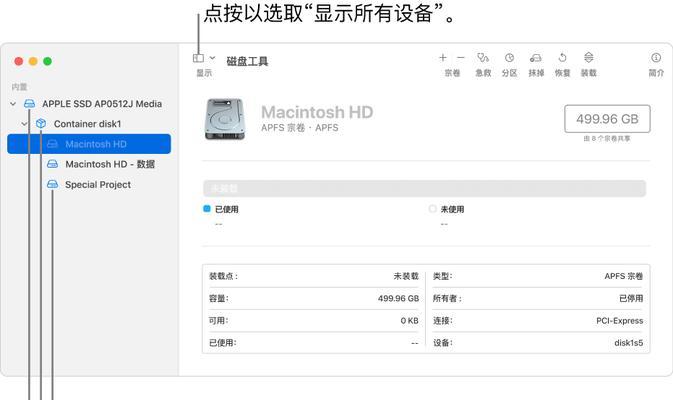Select APPLE SSD AP0512J Media in sidebar
This screenshot has height=400, width=673.
(102, 104)
